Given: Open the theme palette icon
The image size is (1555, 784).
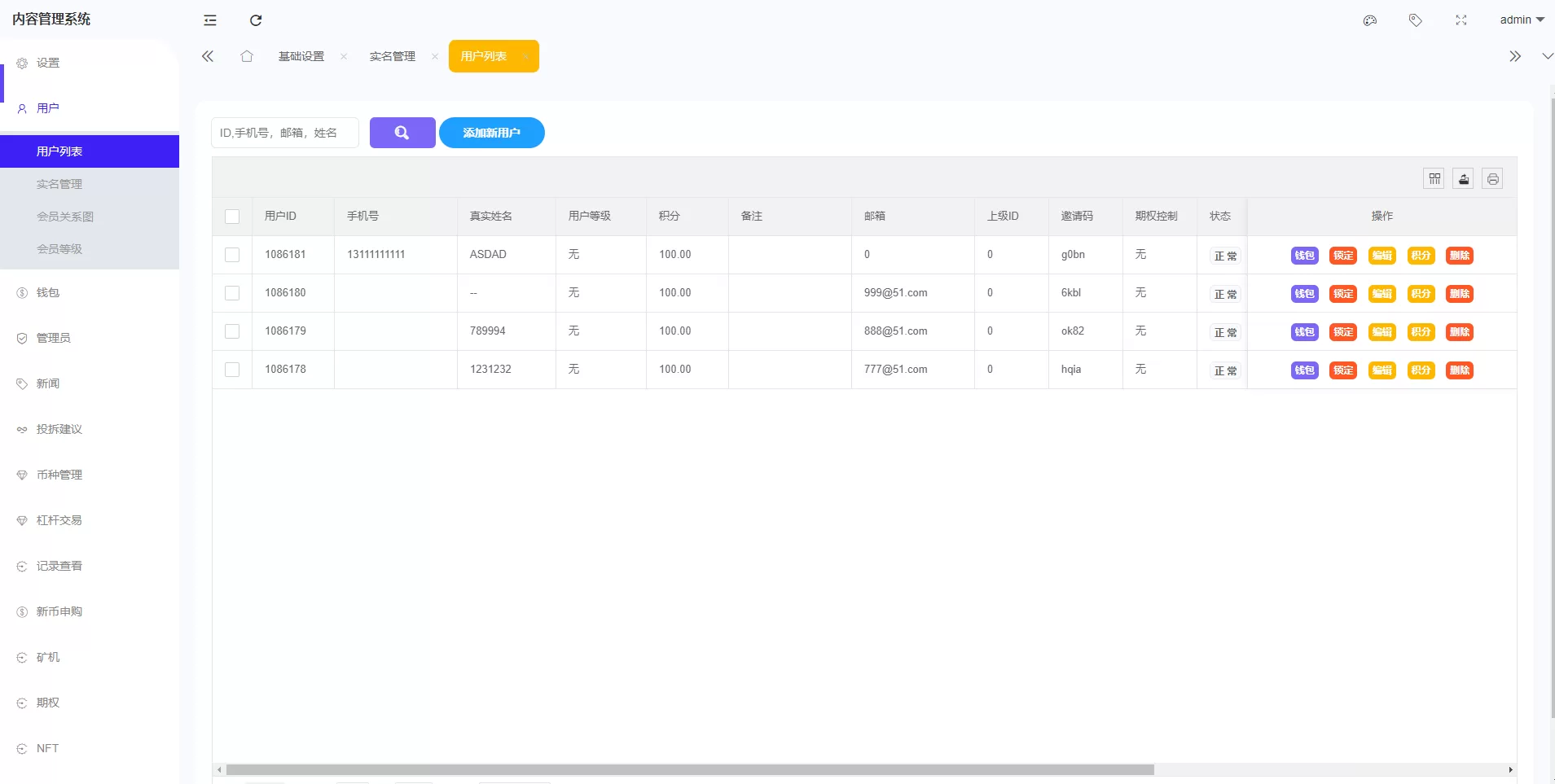Looking at the screenshot, I should click(1370, 20).
